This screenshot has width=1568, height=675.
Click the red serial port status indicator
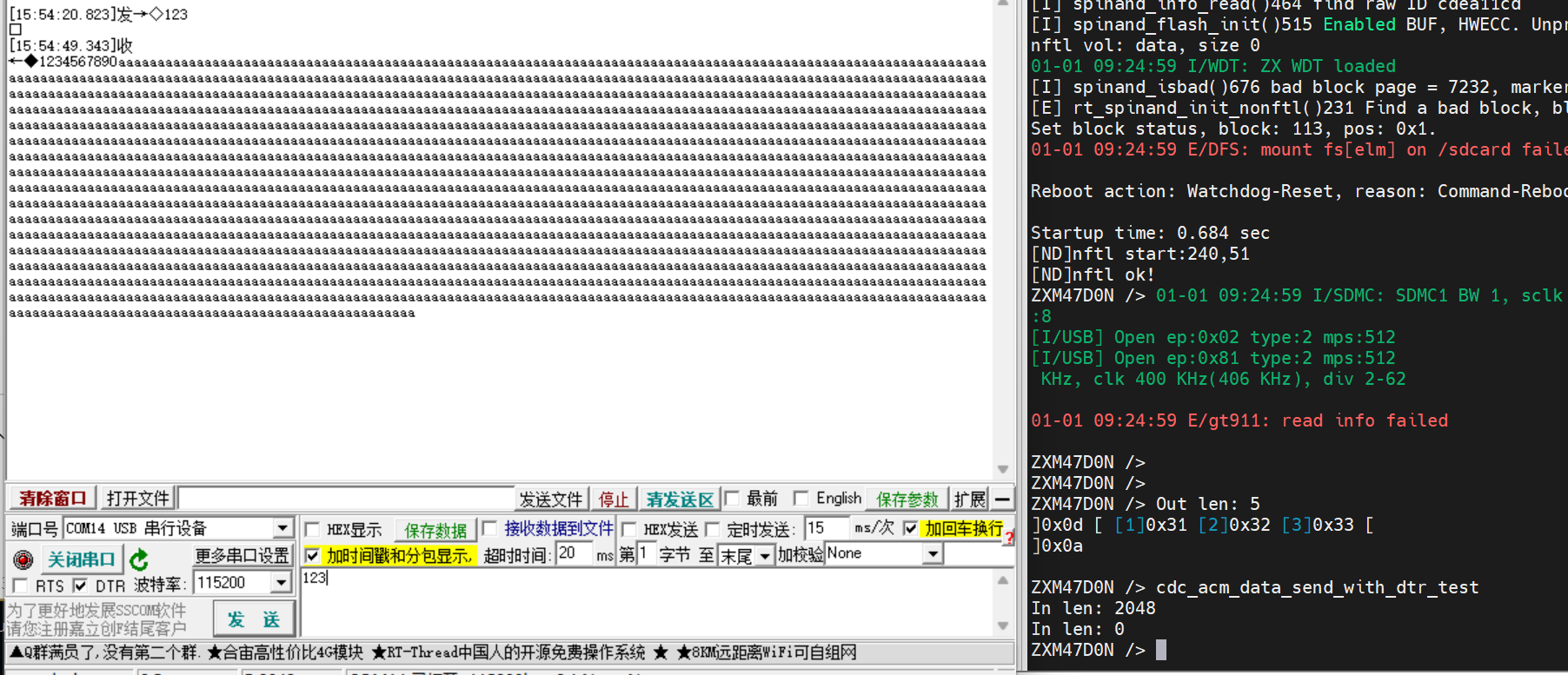point(23,560)
